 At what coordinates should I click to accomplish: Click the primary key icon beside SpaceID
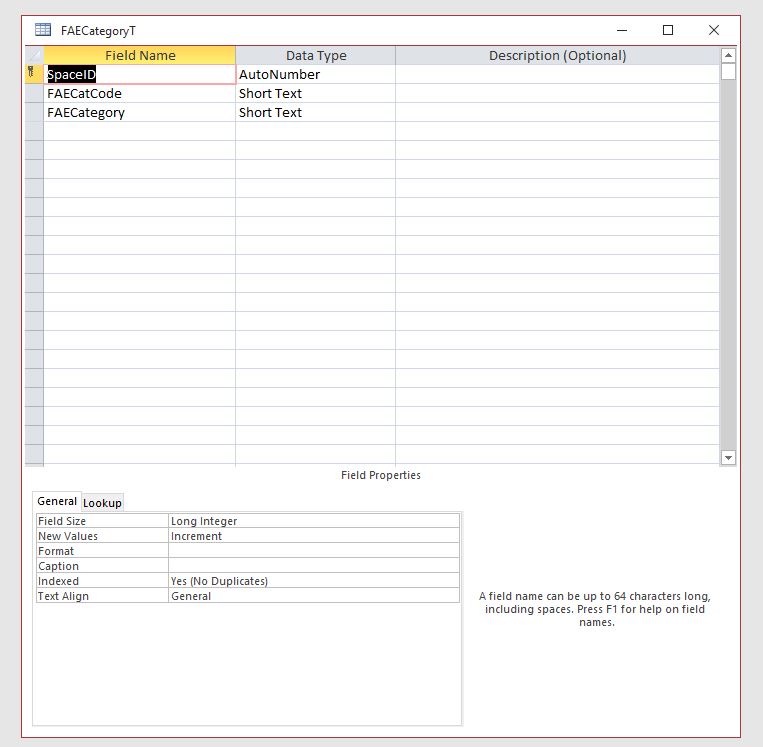click(x=31, y=72)
